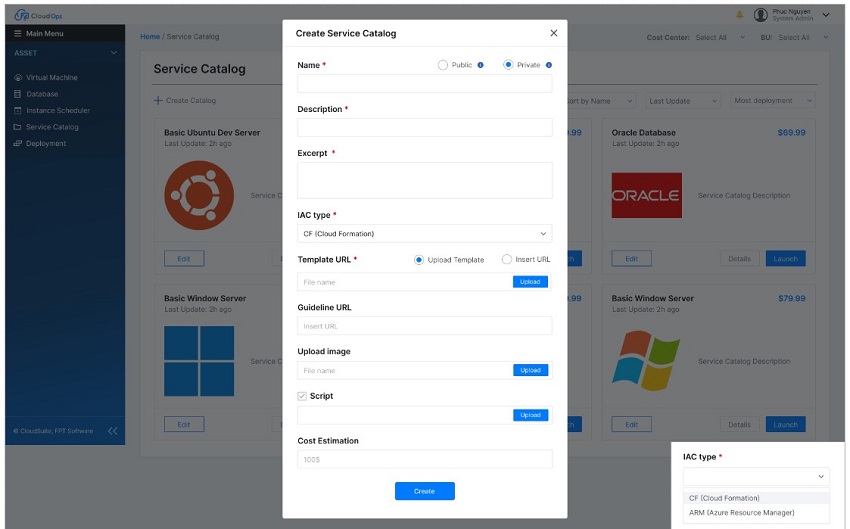Open the Cost Center Select All dropdown
This screenshot has height=529, width=850.
click(720, 37)
